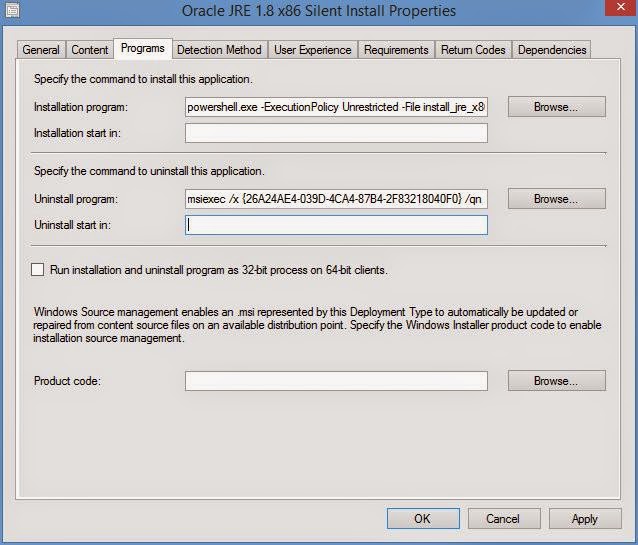The height and width of the screenshot is (545, 638).
Task: Enable run as 32-bit process checkbox
Action: (x=37, y=269)
